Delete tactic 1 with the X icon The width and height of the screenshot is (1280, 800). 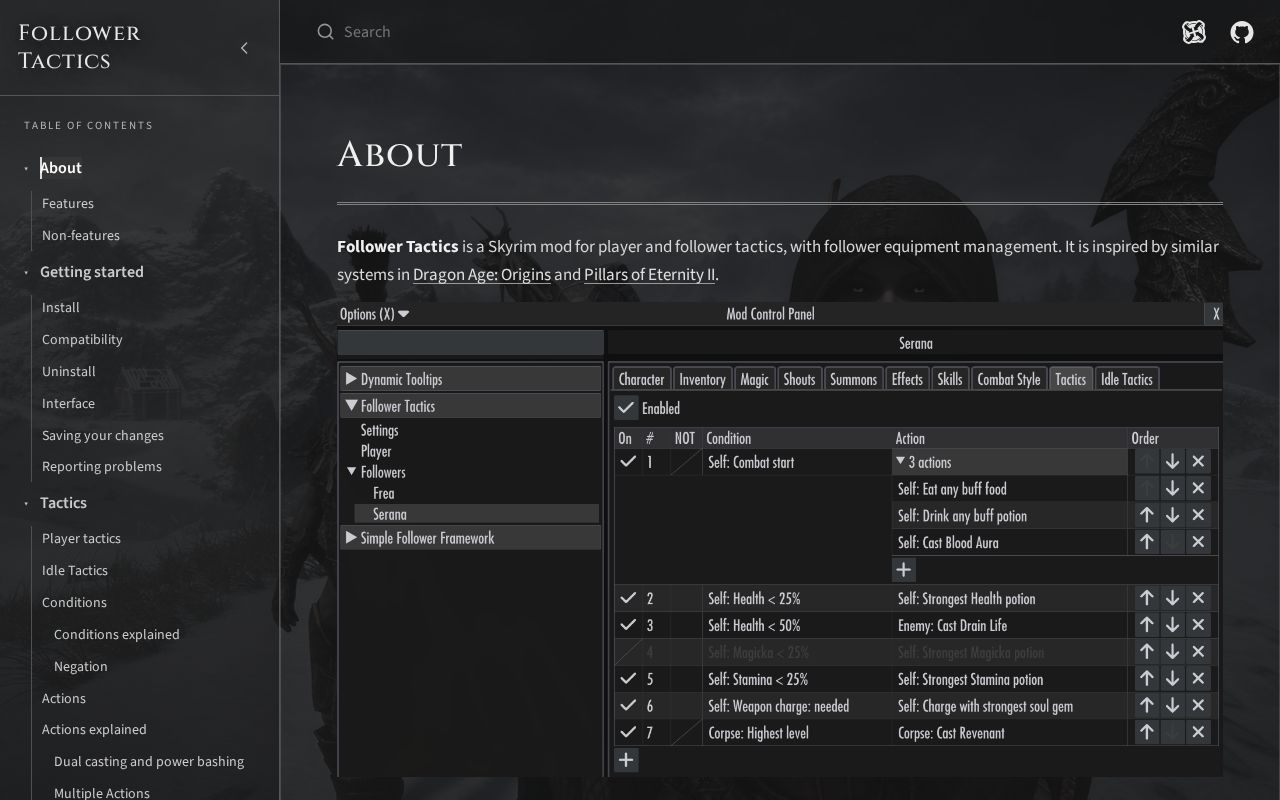tap(1198, 461)
